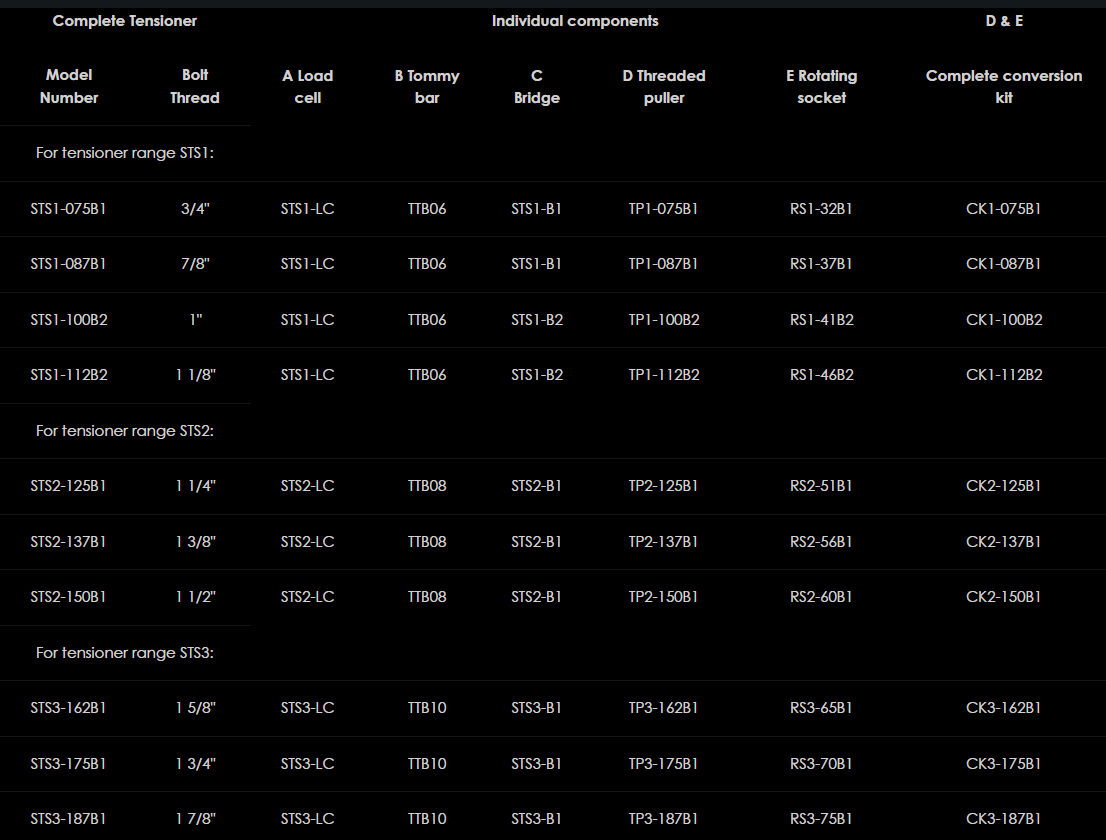Select the RS3-70B1 rotating socket cell
The image size is (1106, 840).
(x=821, y=764)
